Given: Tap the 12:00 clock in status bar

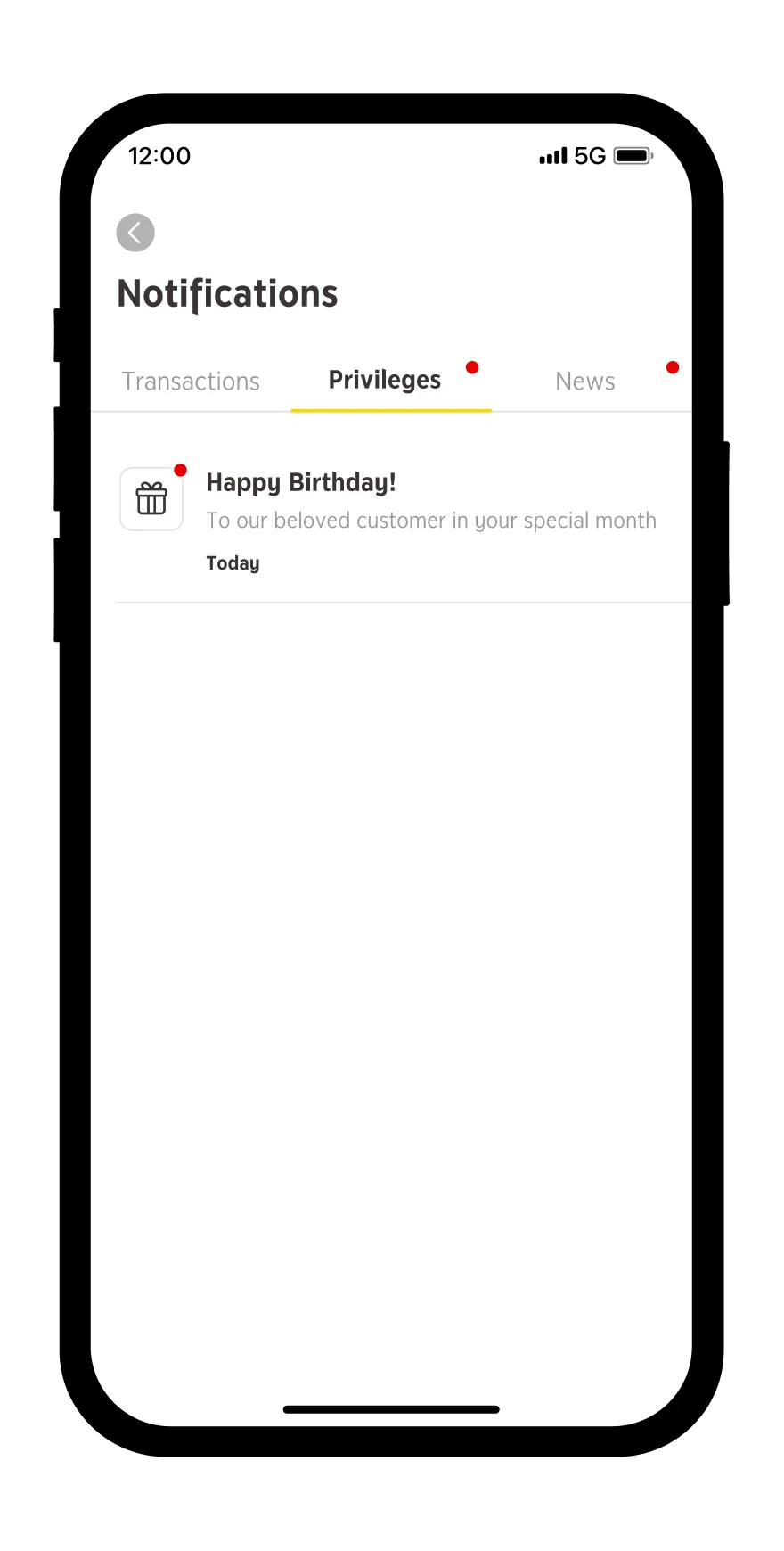Looking at the screenshot, I should pyautogui.click(x=159, y=156).
